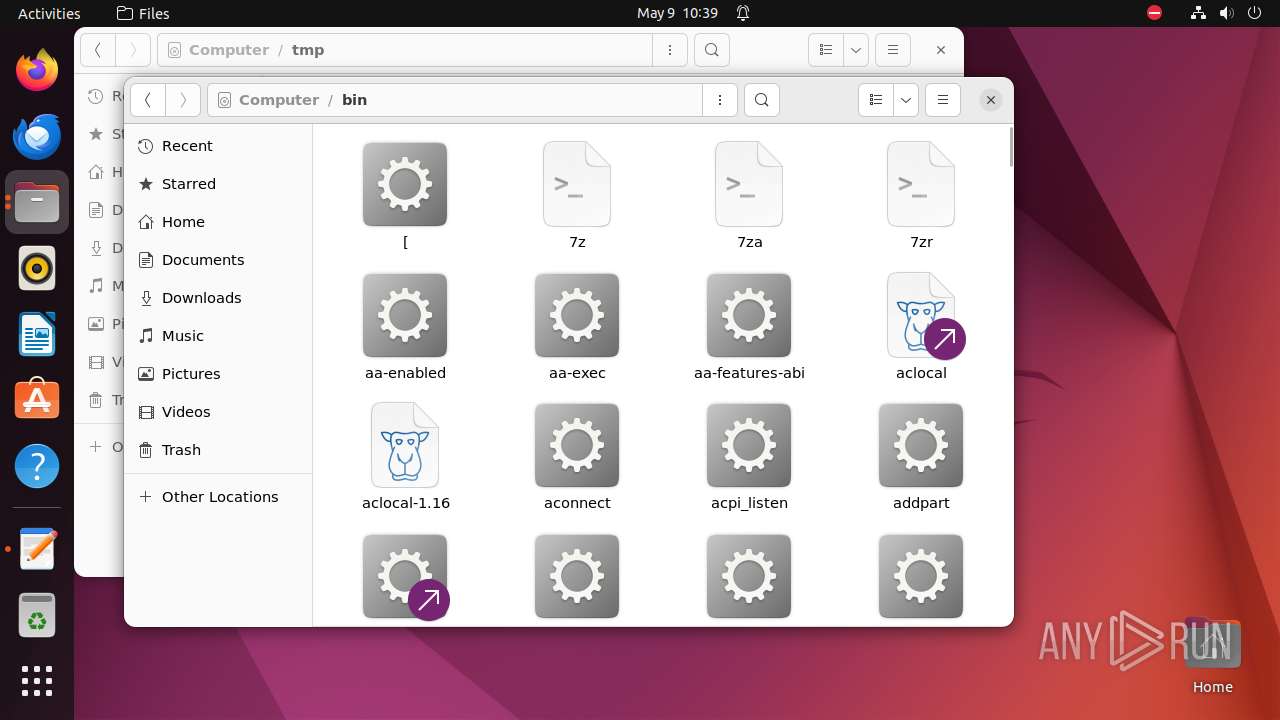Select the aclocal-1.16 Perl file icon
The image size is (1280, 720).
point(405,445)
